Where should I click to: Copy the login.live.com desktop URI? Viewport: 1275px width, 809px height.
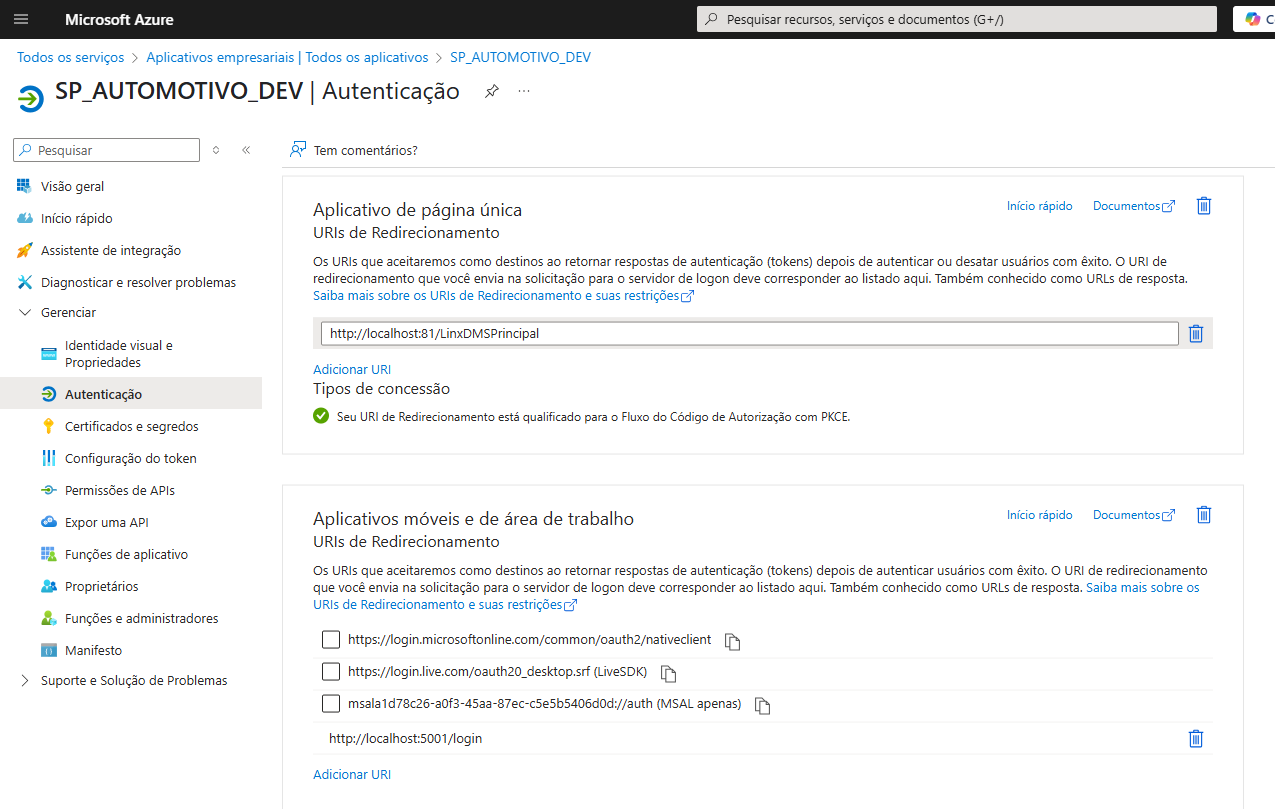[x=669, y=674]
